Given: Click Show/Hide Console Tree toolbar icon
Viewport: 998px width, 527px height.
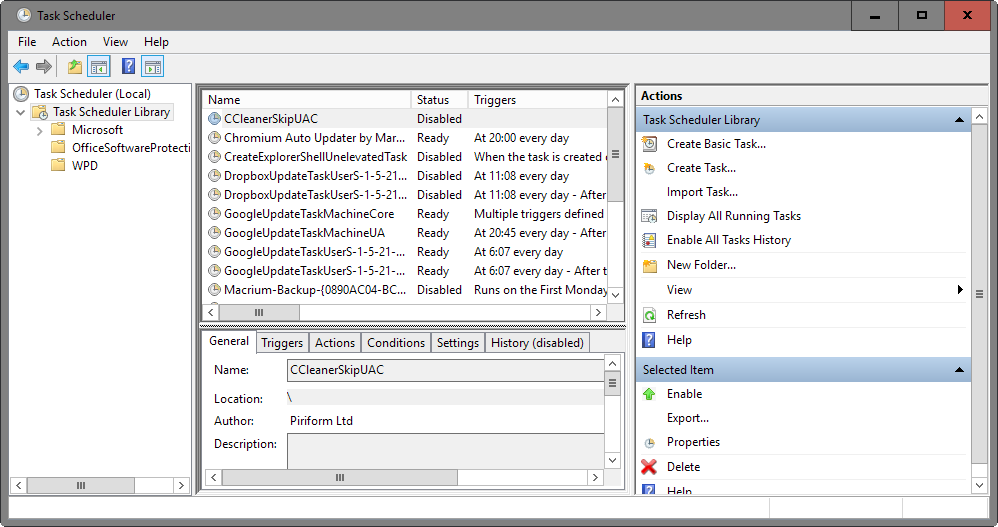Looking at the screenshot, I should [99, 67].
